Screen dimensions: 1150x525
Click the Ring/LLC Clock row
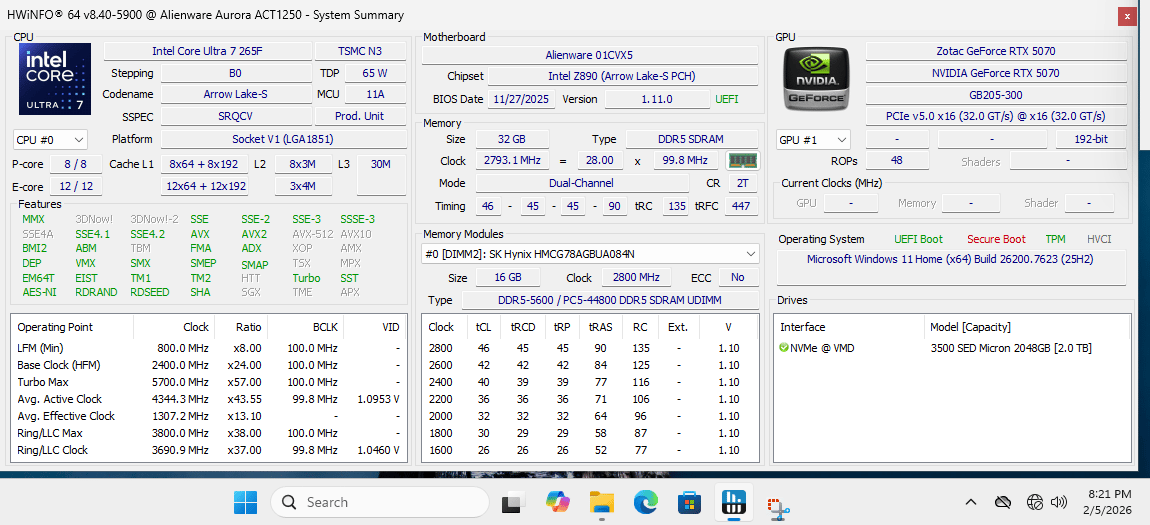click(209, 450)
